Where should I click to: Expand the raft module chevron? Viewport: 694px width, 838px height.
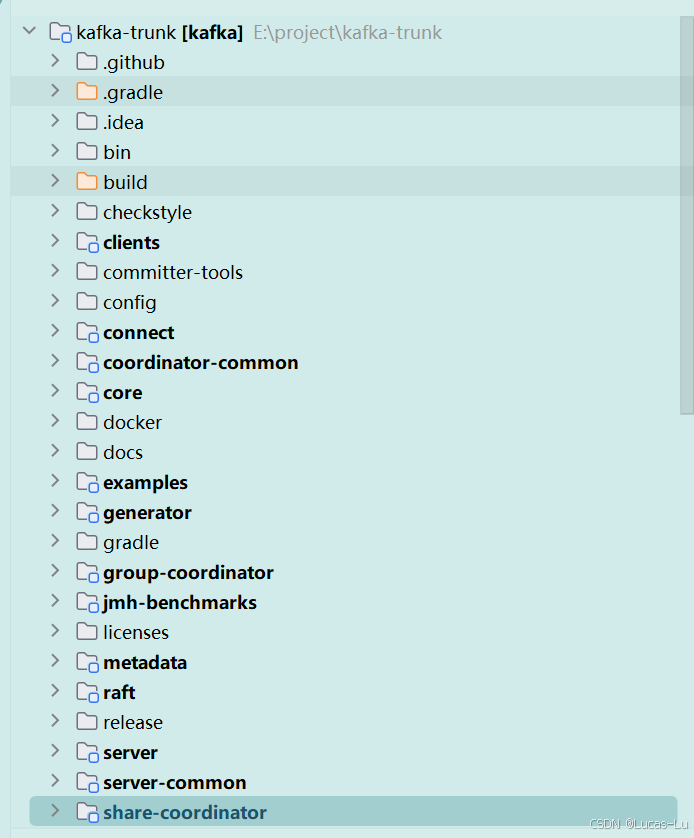point(55,691)
